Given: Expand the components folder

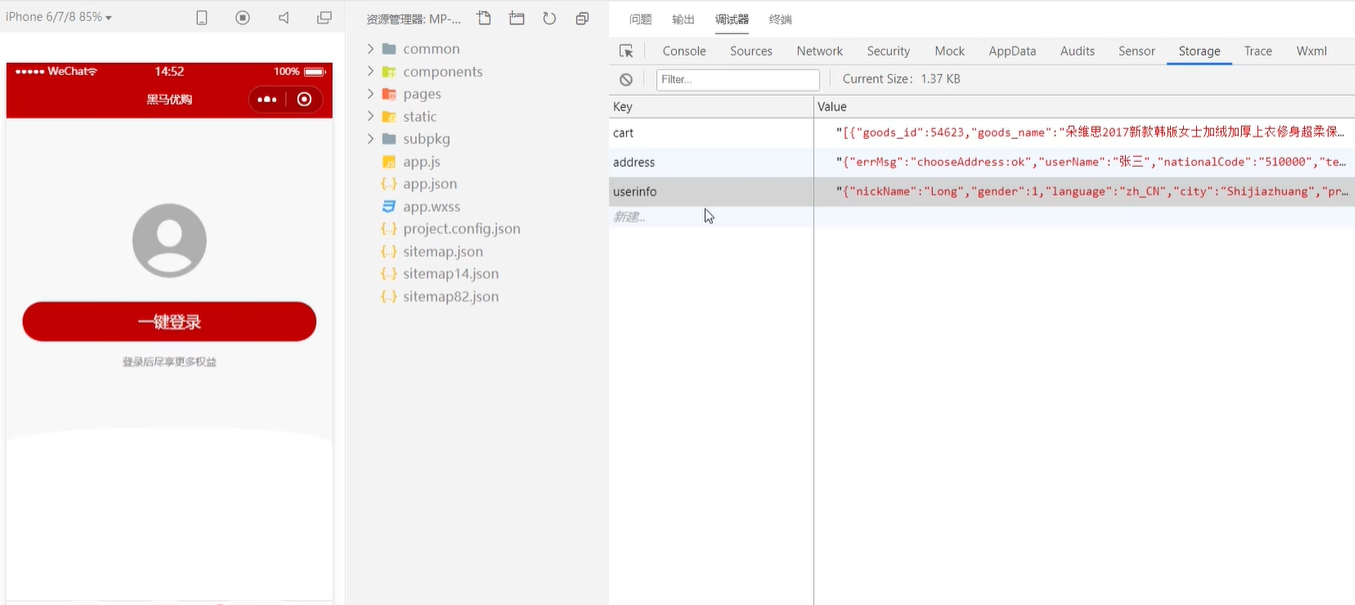Looking at the screenshot, I should click(370, 71).
